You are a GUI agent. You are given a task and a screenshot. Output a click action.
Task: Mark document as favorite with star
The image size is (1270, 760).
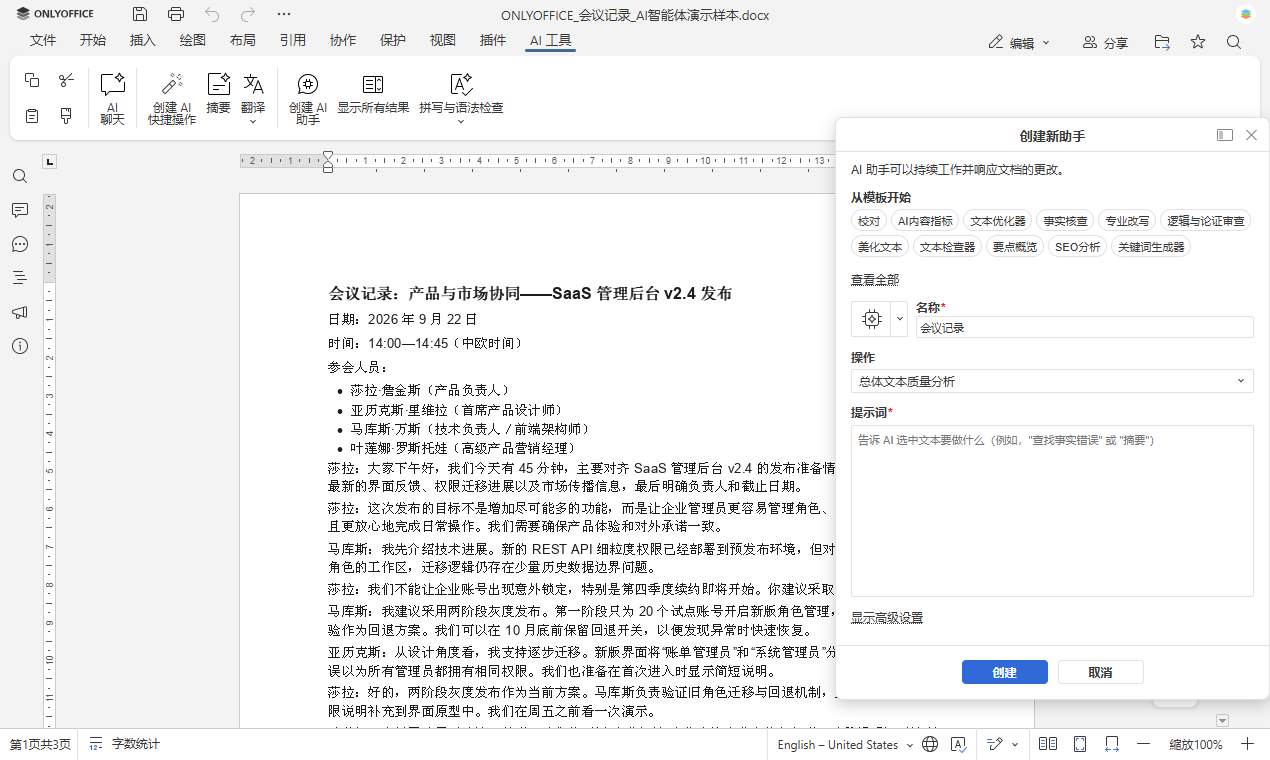click(1198, 42)
